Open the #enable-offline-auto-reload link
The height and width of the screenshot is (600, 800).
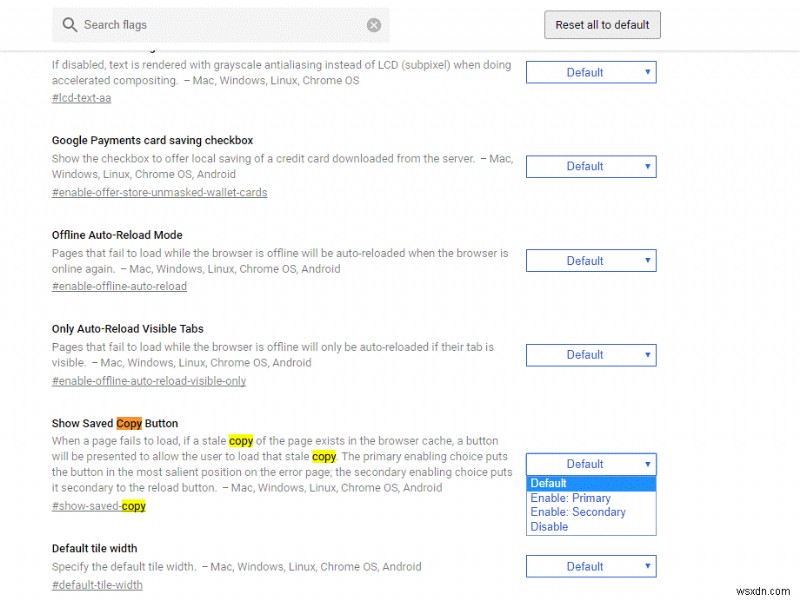pos(119,286)
